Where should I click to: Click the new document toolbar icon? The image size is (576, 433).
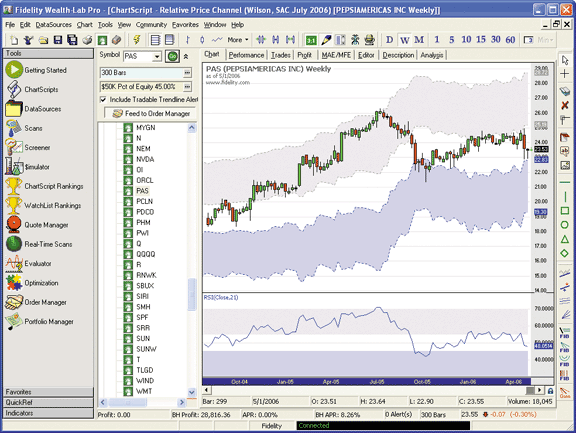tap(14, 40)
